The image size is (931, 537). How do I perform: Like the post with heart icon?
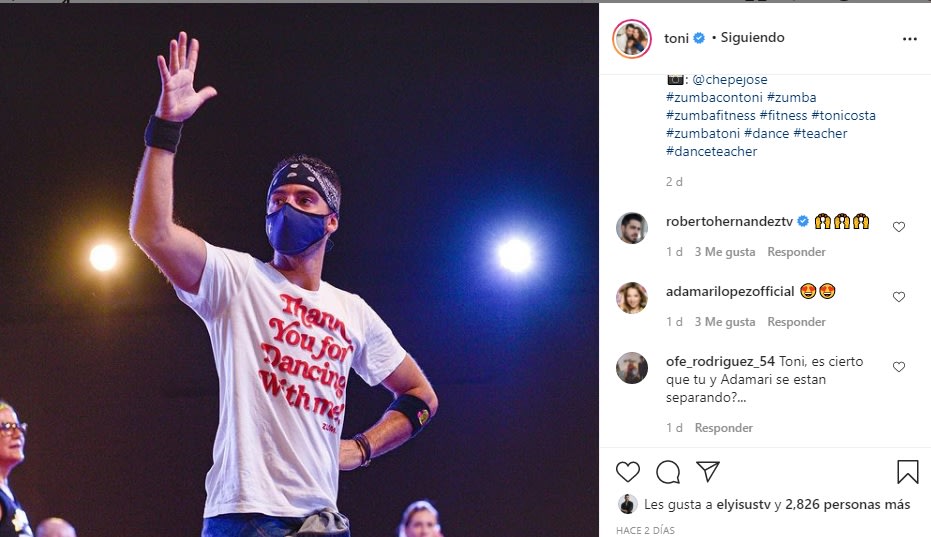tap(628, 472)
